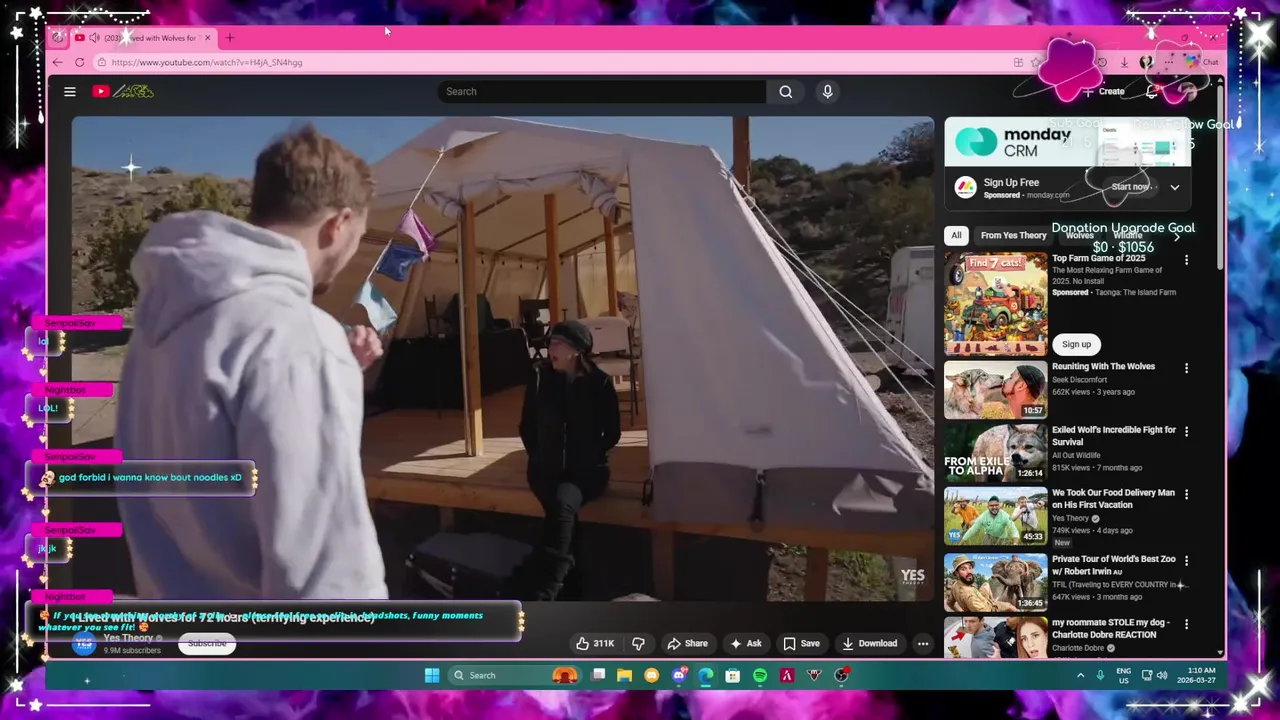
Task: Download the video
Action: coord(870,643)
